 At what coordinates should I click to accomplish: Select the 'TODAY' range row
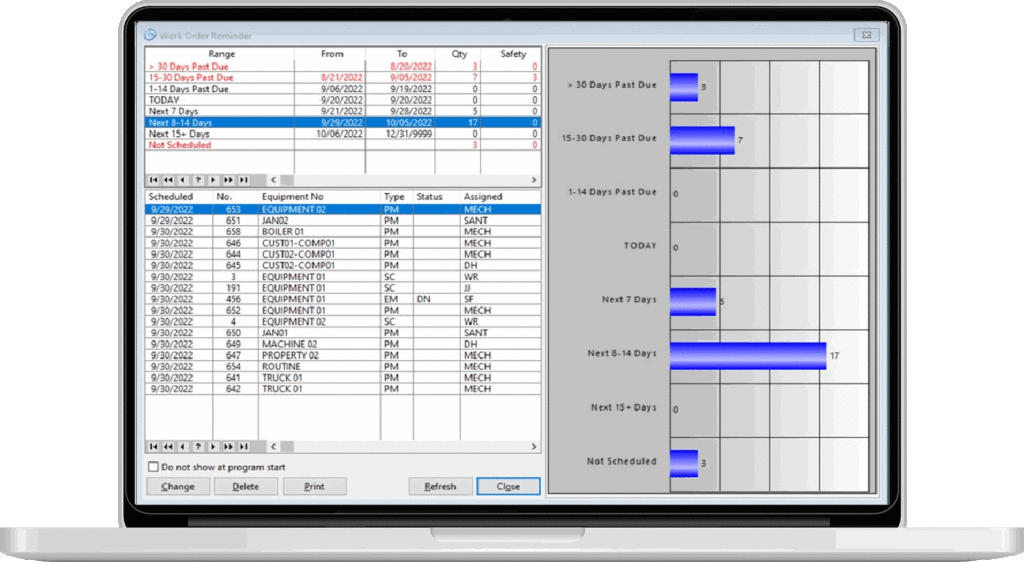click(343, 100)
